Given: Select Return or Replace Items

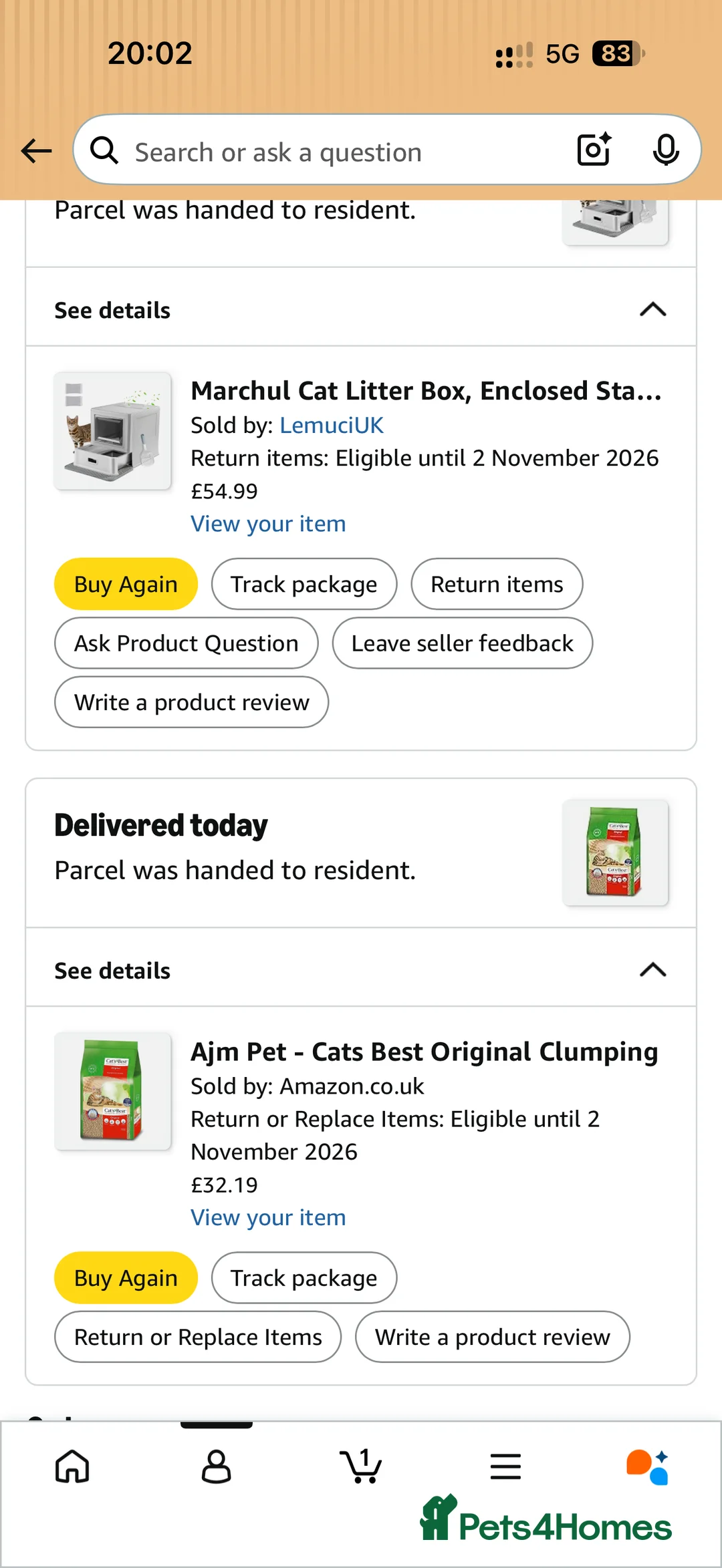Looking at the screenshot, I should 198,1337.
